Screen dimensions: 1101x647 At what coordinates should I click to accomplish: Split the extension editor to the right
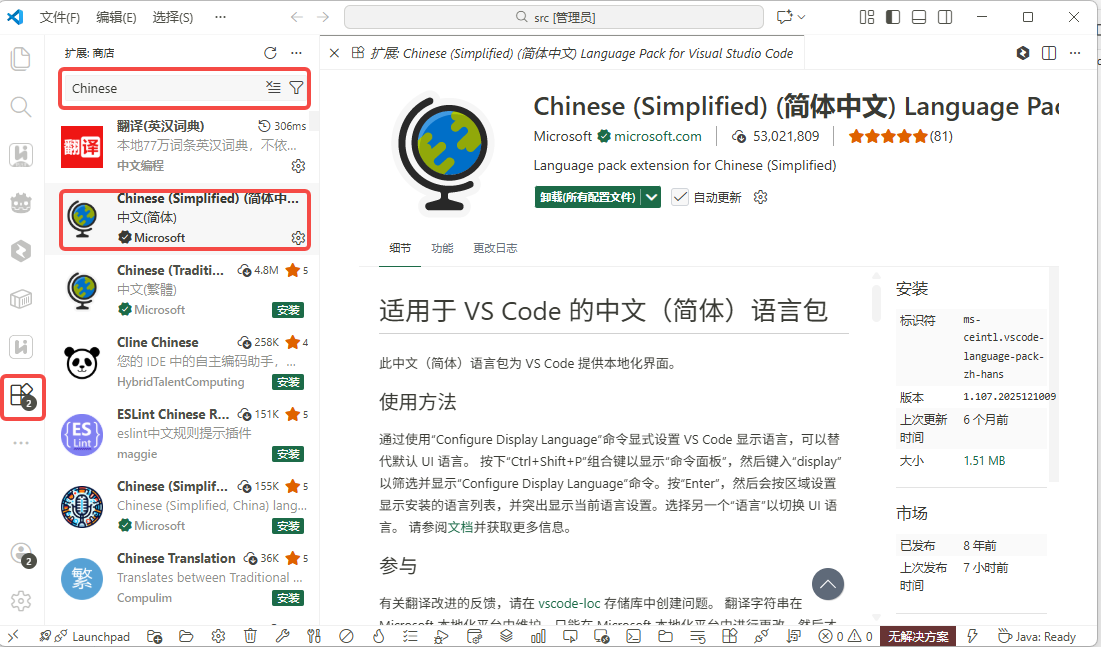tap(1049, 53)
